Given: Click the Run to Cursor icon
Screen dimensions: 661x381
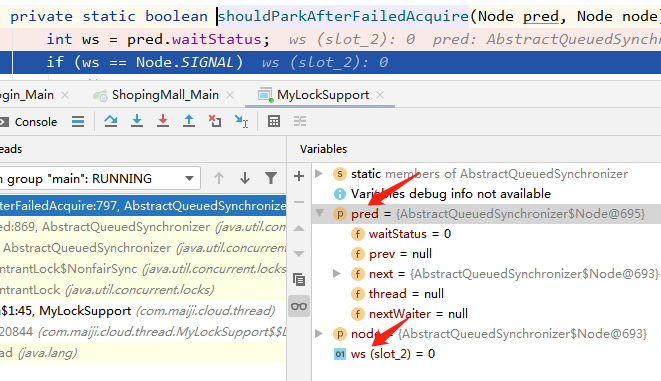Looking at the screenshot, I should pyautogui.click(x=241, y=121).
